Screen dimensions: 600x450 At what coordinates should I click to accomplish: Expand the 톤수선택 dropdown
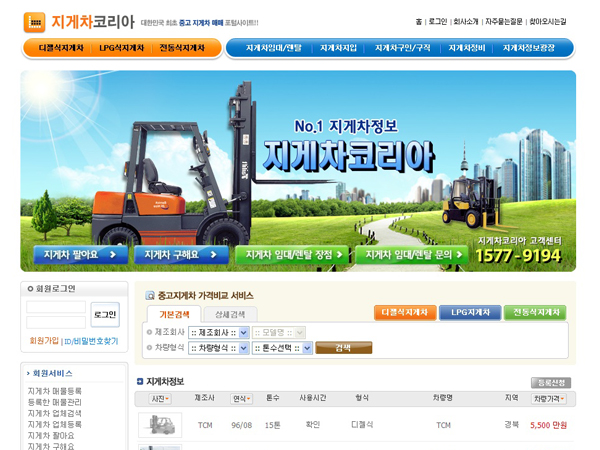281,348
